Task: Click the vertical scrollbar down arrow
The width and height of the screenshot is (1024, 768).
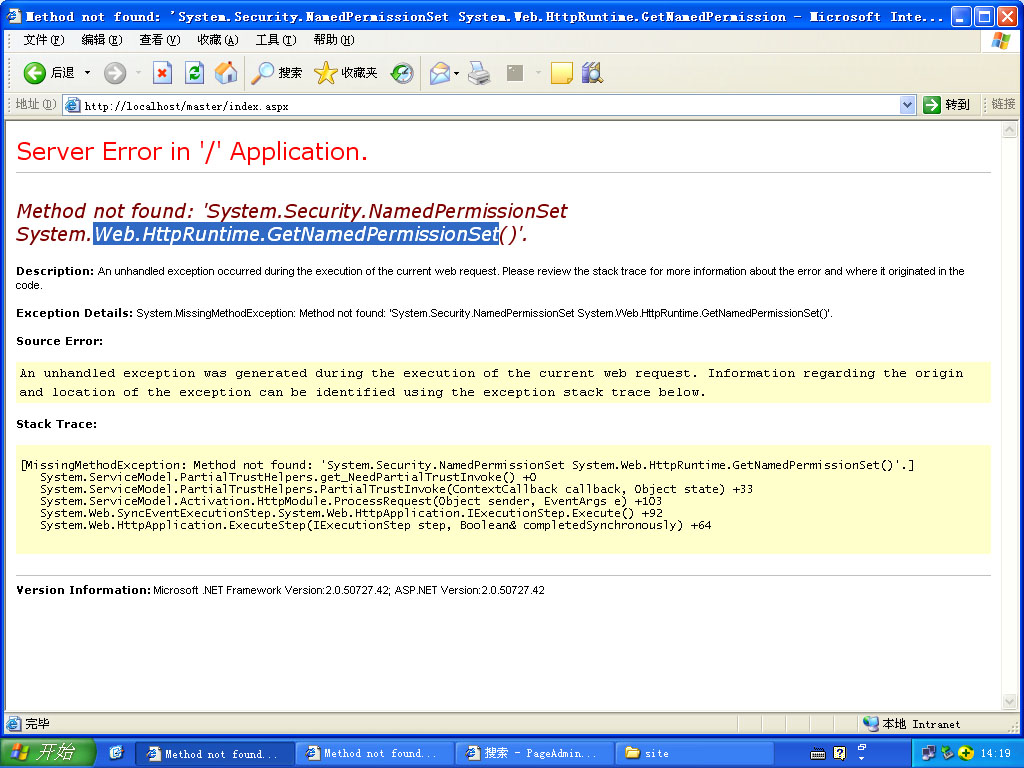Action: 1010,702
